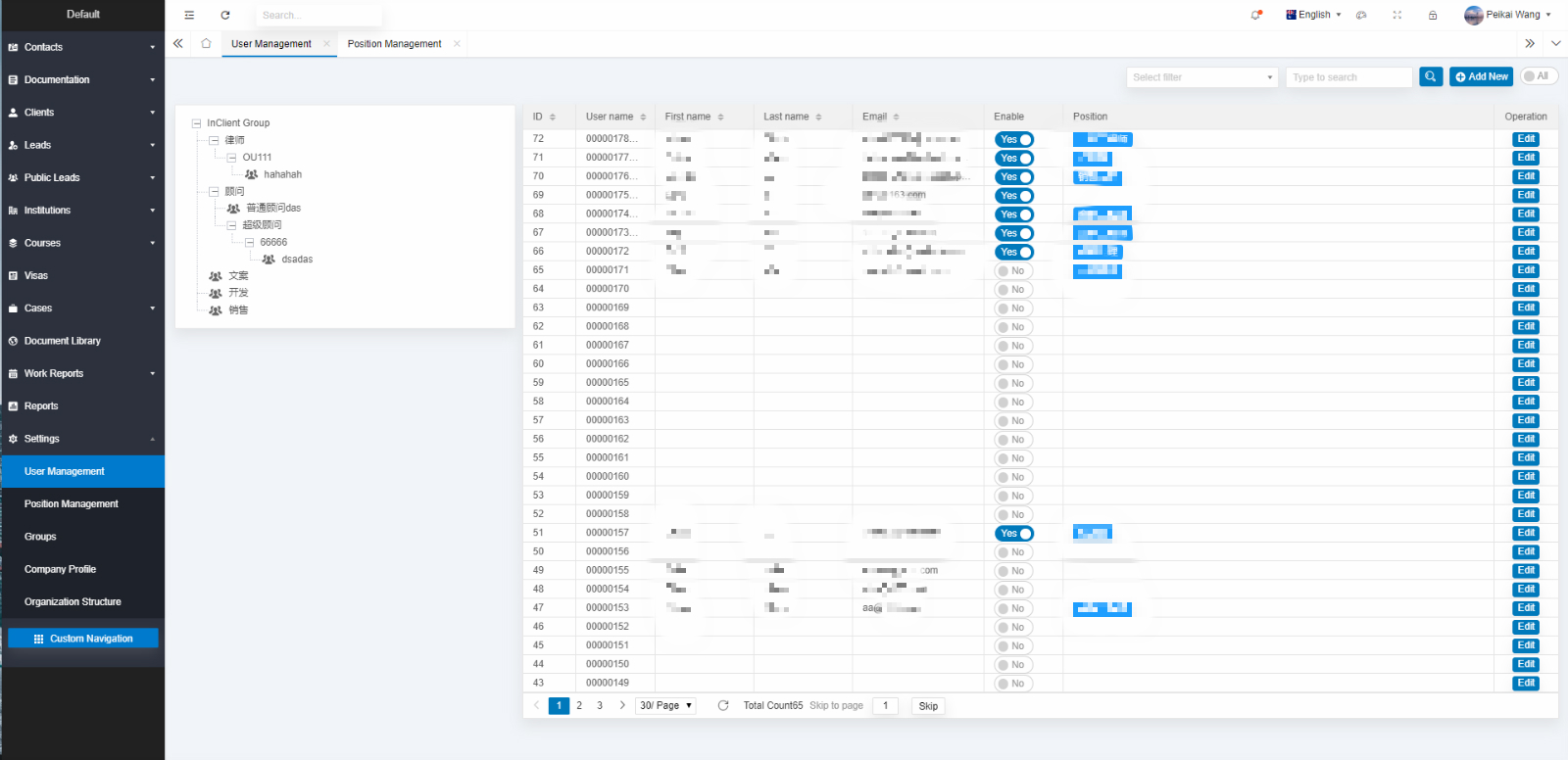Toggle Enable switch for ID 71
This screenshot has width=1568, height=760.
(x=1014, y=158)
